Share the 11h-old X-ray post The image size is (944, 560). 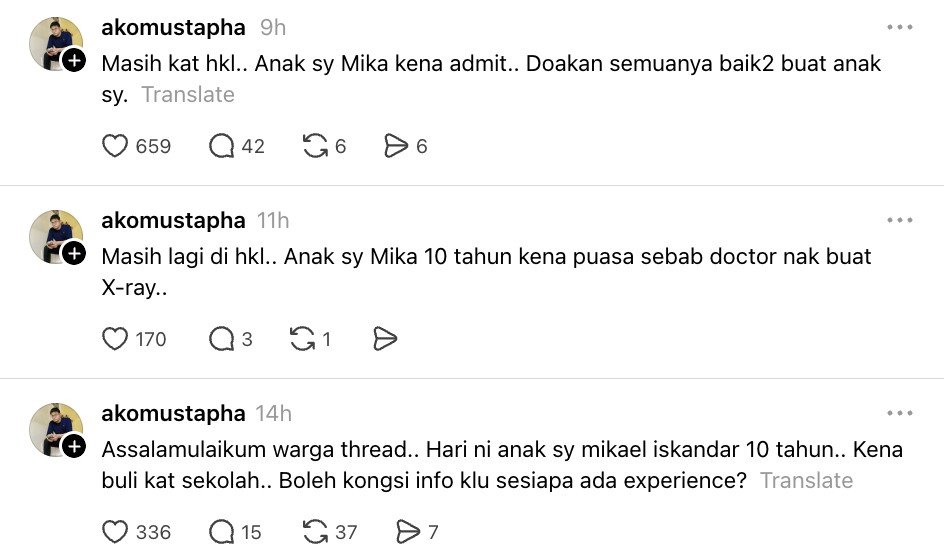point(385,340)
